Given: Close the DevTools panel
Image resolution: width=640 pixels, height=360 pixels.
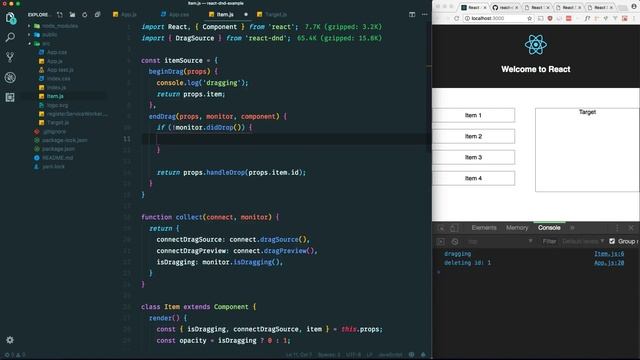Looking at the screenshot, I should click(x=631, y=228).
